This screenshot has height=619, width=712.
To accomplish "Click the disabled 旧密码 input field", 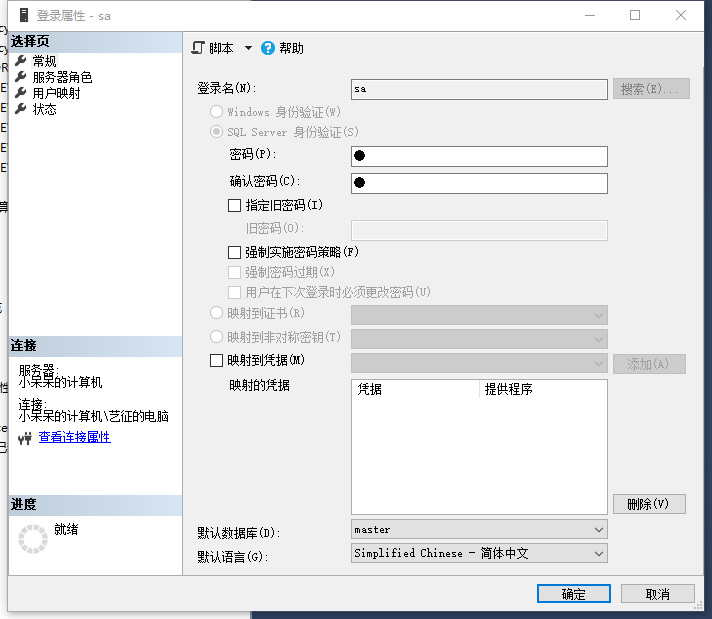I will pos(479,230).
